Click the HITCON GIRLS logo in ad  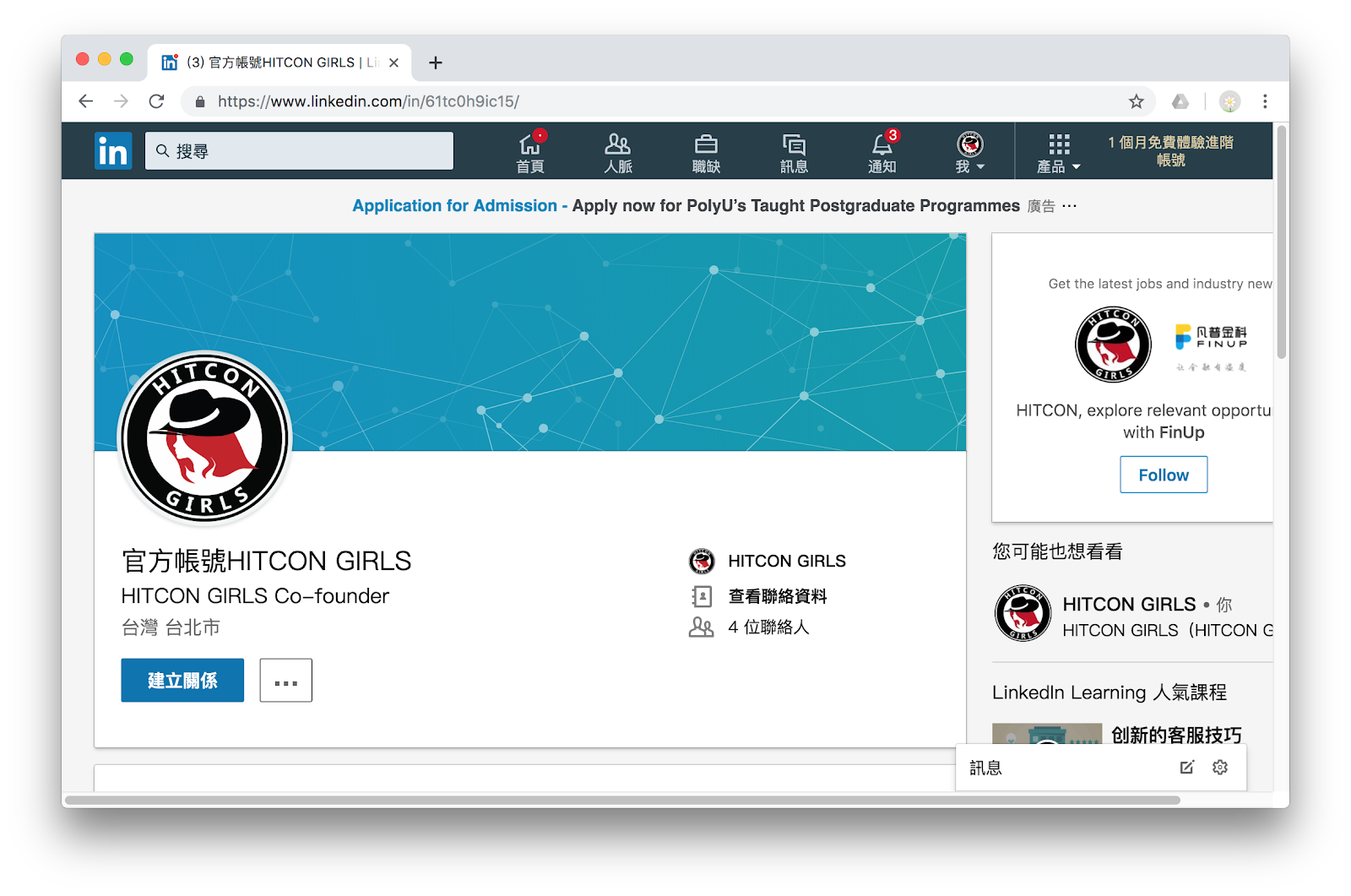1113,345
